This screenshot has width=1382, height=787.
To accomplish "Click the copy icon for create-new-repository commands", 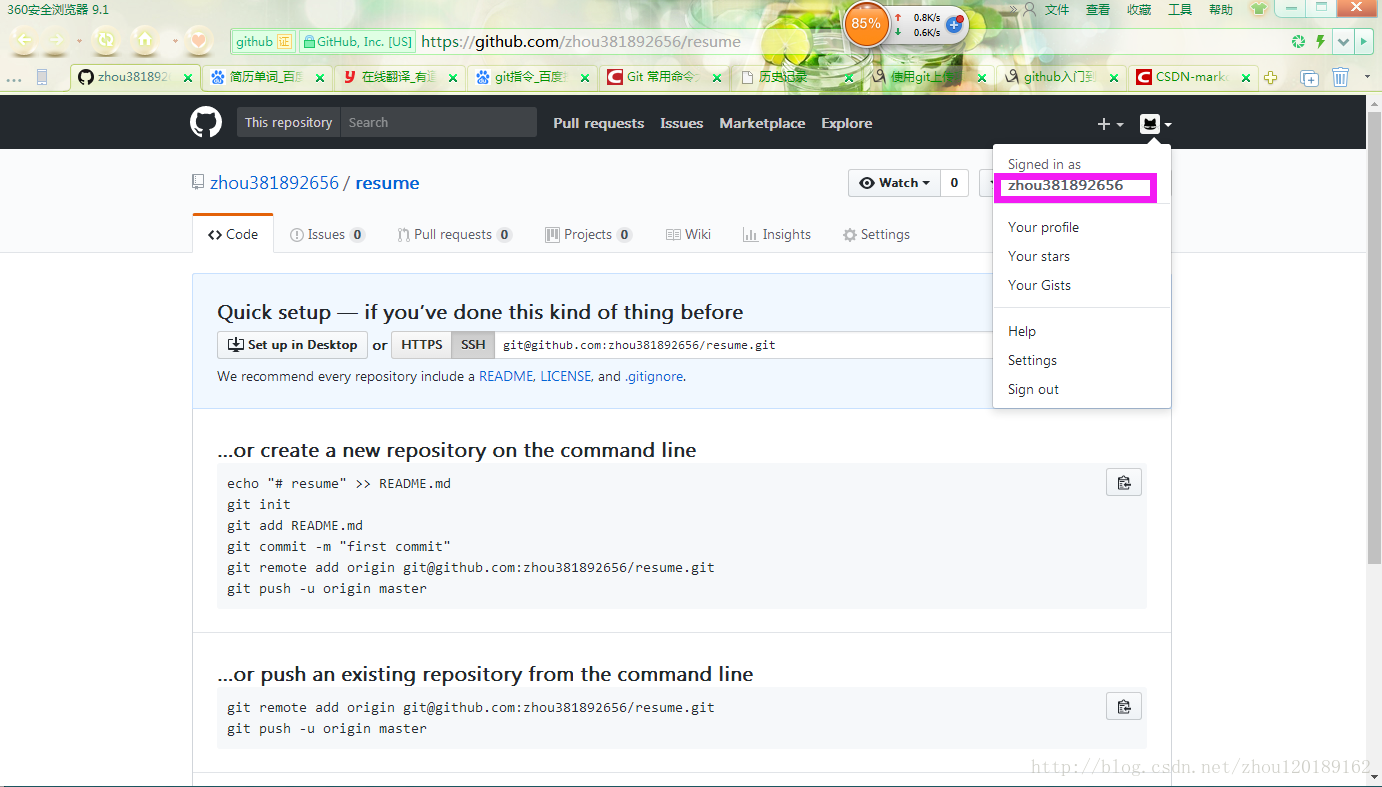I will pos(1124,482).
